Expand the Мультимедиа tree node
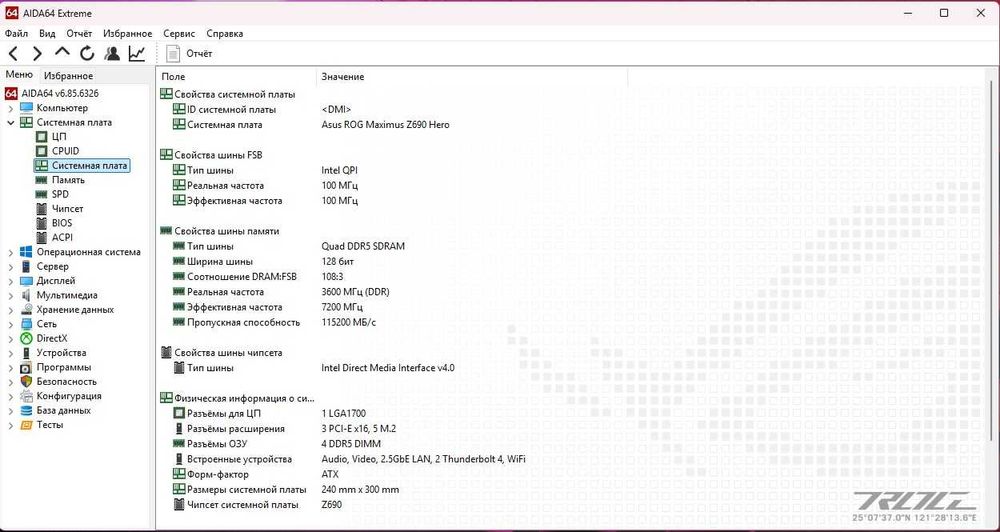 [x=10, y=295]
